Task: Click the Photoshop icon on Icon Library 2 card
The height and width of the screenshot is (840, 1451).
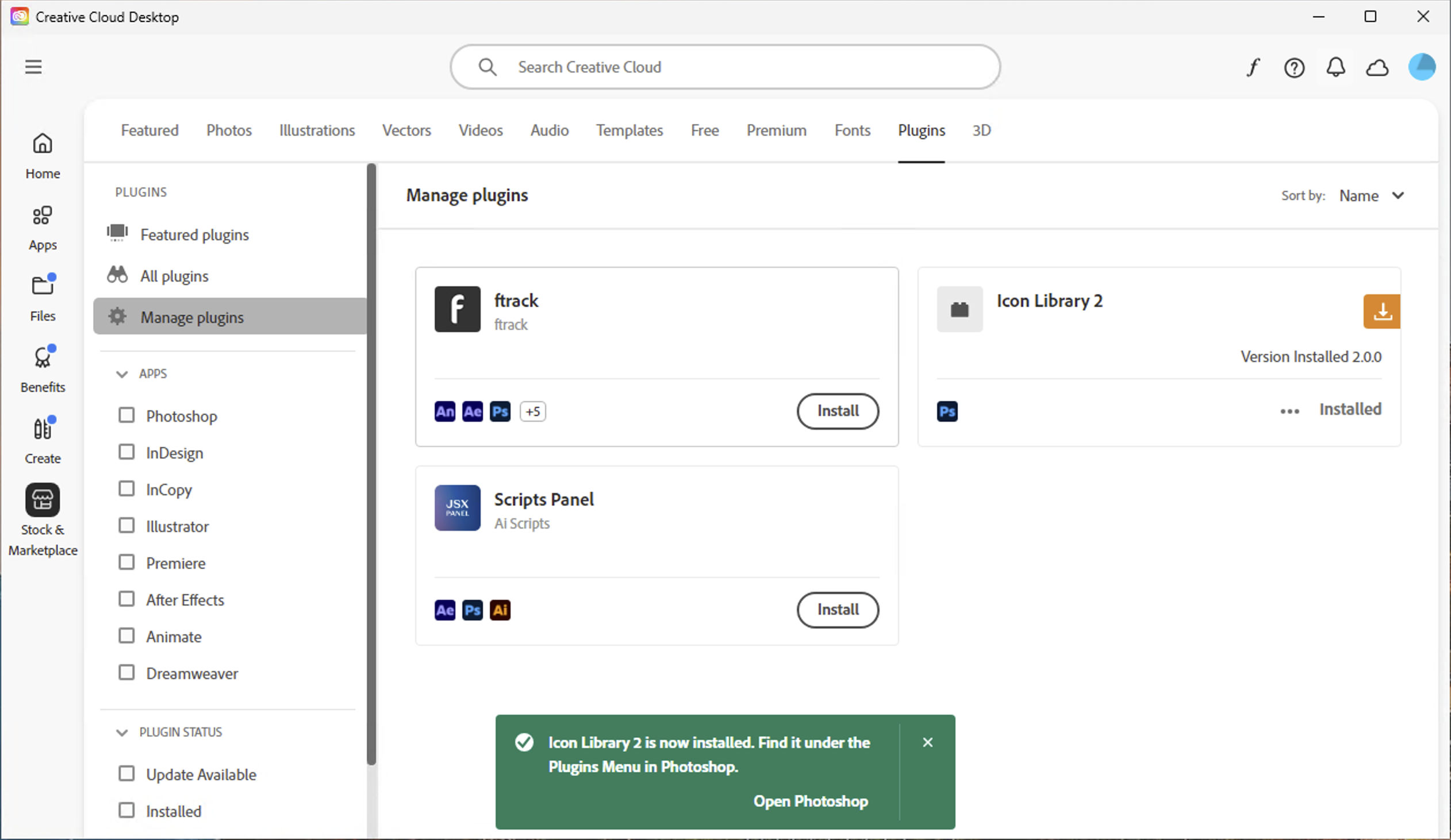Action: (x=947, y=411)
